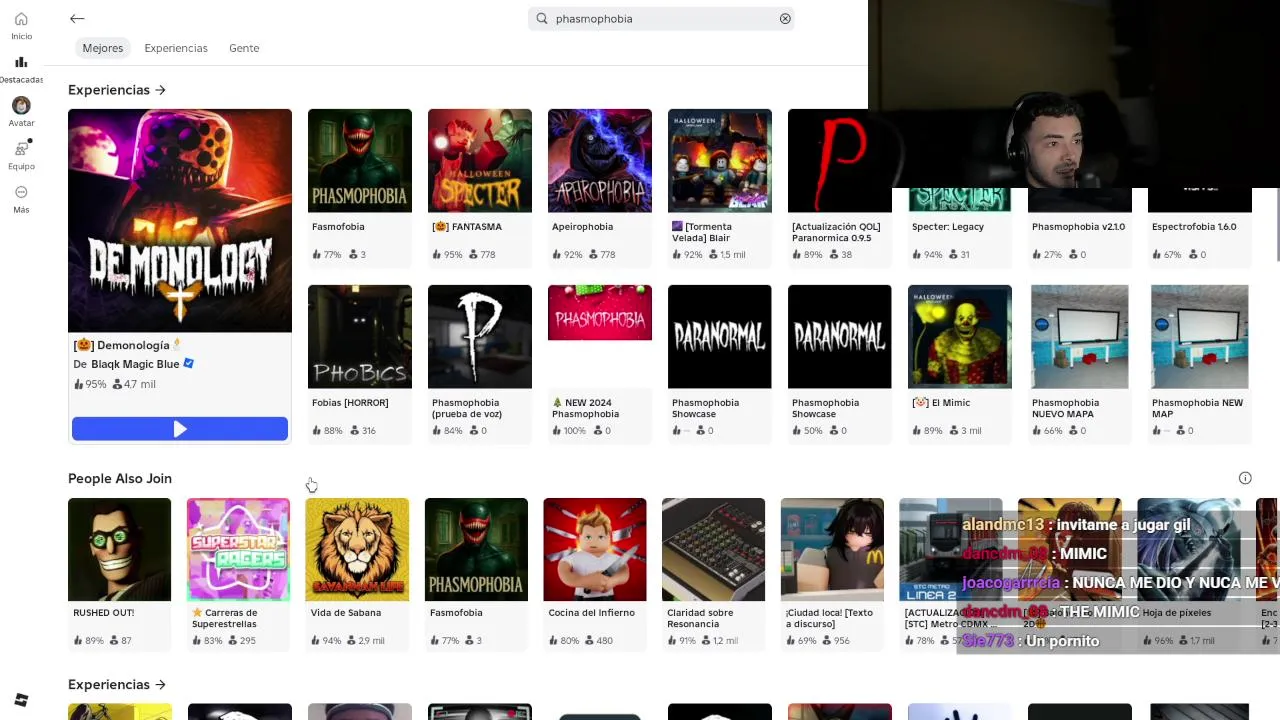Open Phasmophobia v2.1.0 title
Viewport: 1280px width, 720px height.
point(1078,227)
